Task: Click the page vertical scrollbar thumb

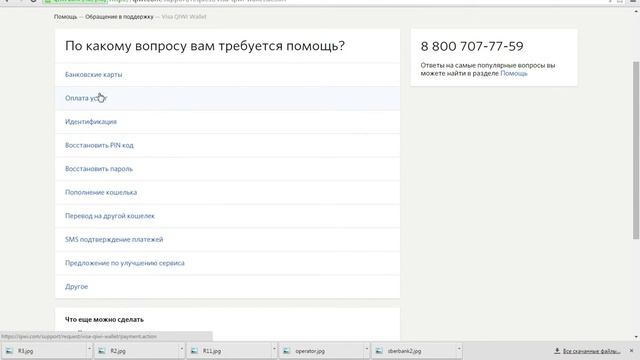Action: click(636, 150)
